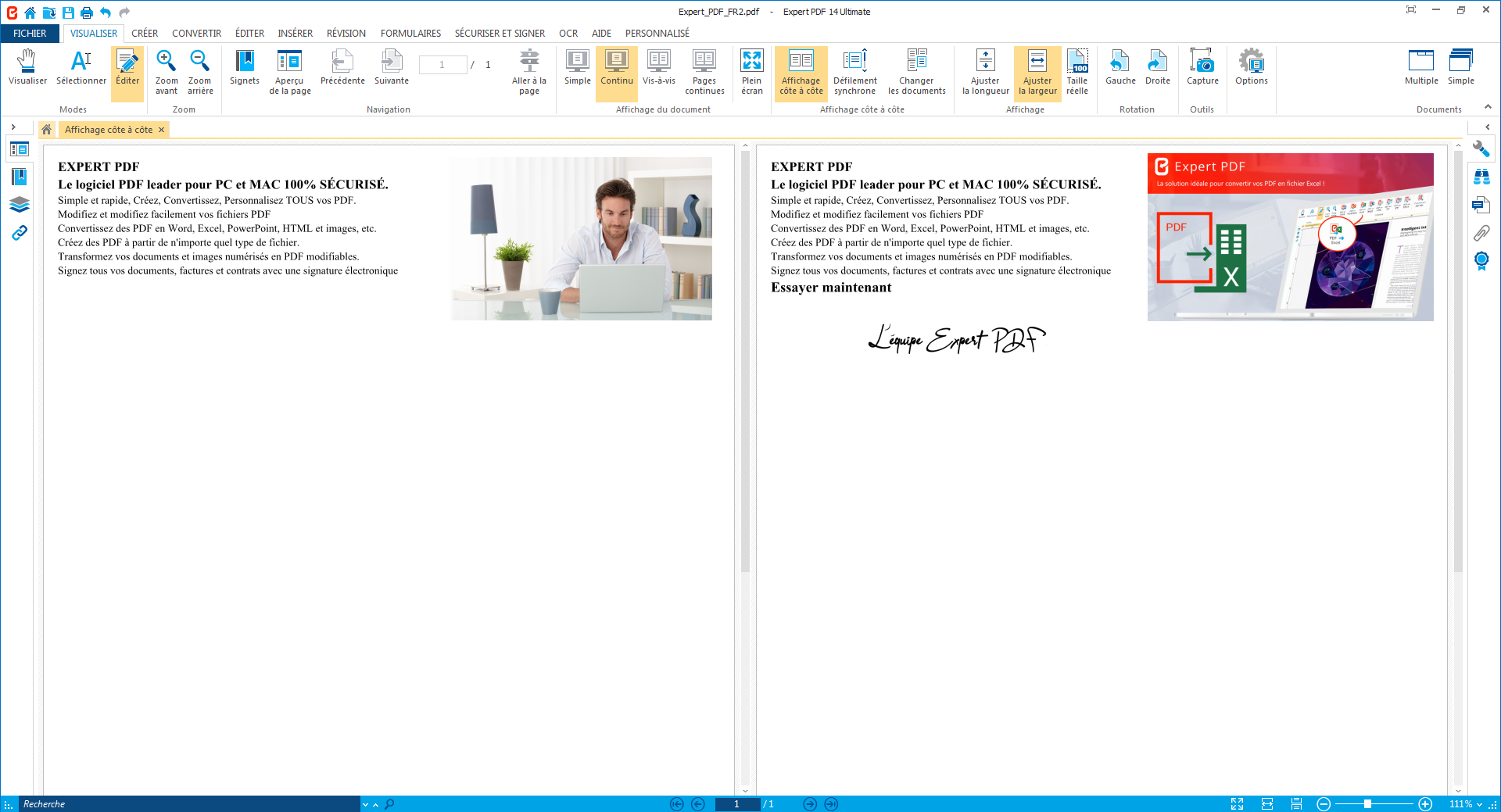Rotate page Droite
The image size is (1501, 812).
(x=1158, y=67)
